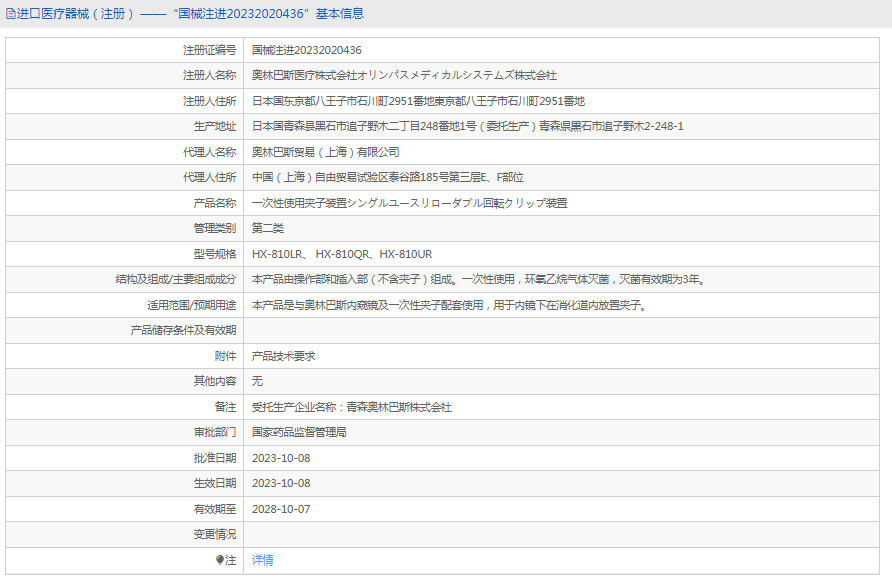Click the lightbulb icon beside 注
This screenshot has height=581, width=892.
pos(220,560)
